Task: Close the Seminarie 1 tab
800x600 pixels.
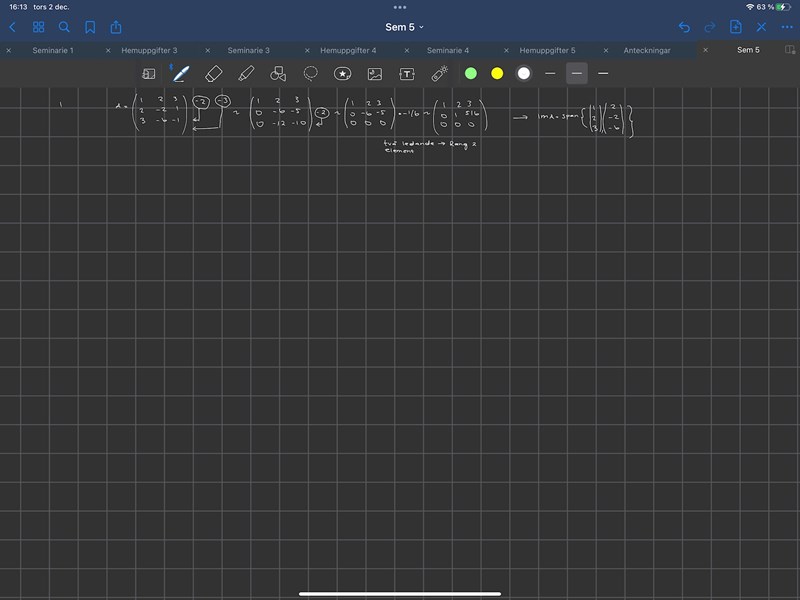Action: click(9, 50)
